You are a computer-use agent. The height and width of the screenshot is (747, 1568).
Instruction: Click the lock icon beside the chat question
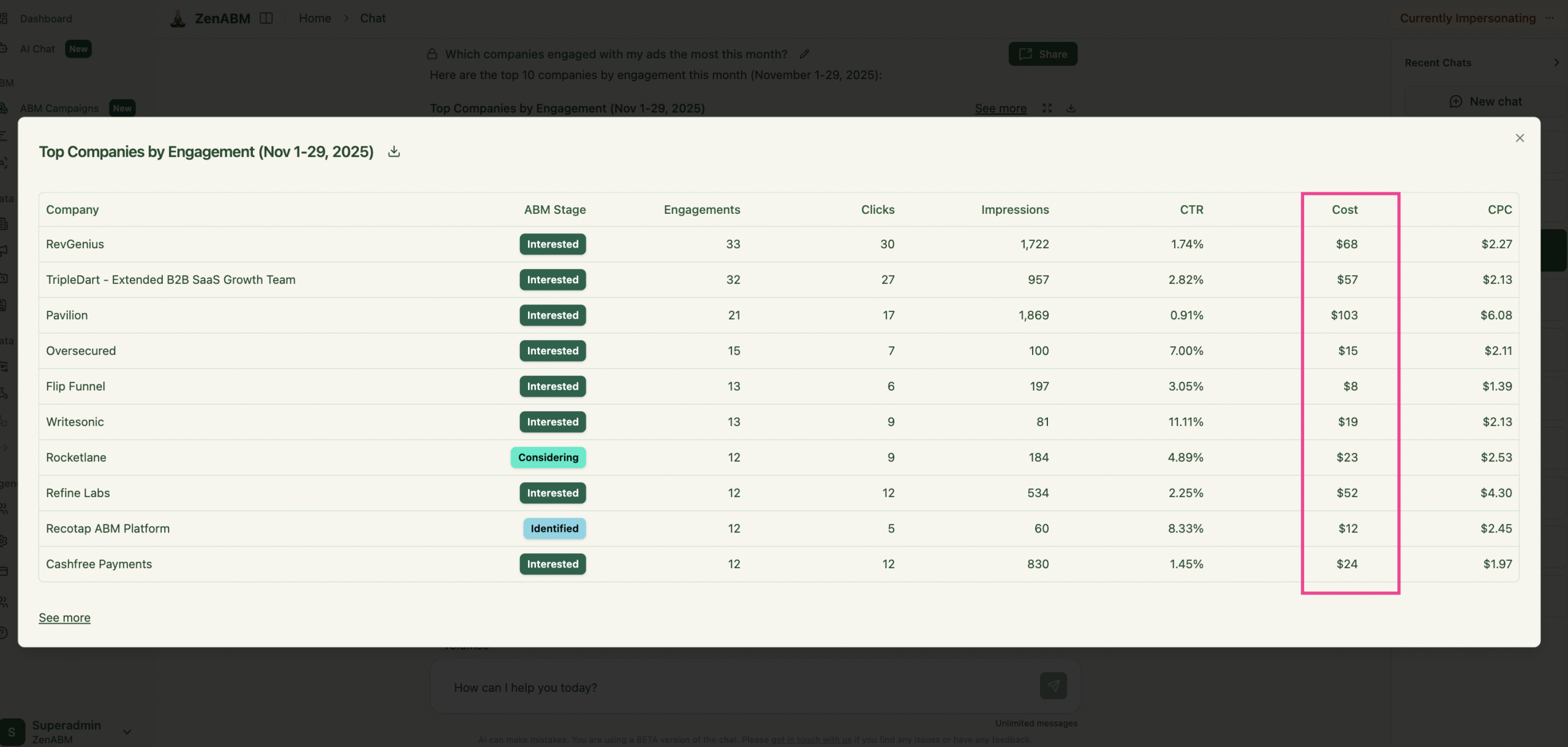click(432, 54)
